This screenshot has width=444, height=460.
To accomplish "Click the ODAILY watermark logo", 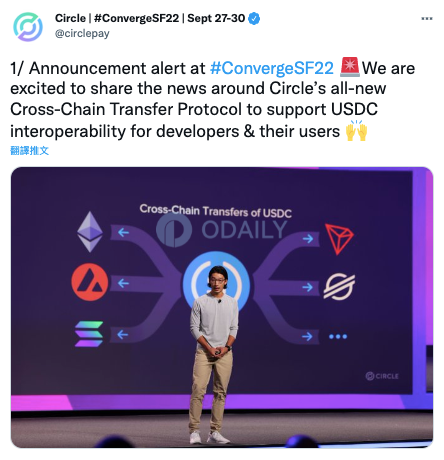I will click(x=221, y=230).
